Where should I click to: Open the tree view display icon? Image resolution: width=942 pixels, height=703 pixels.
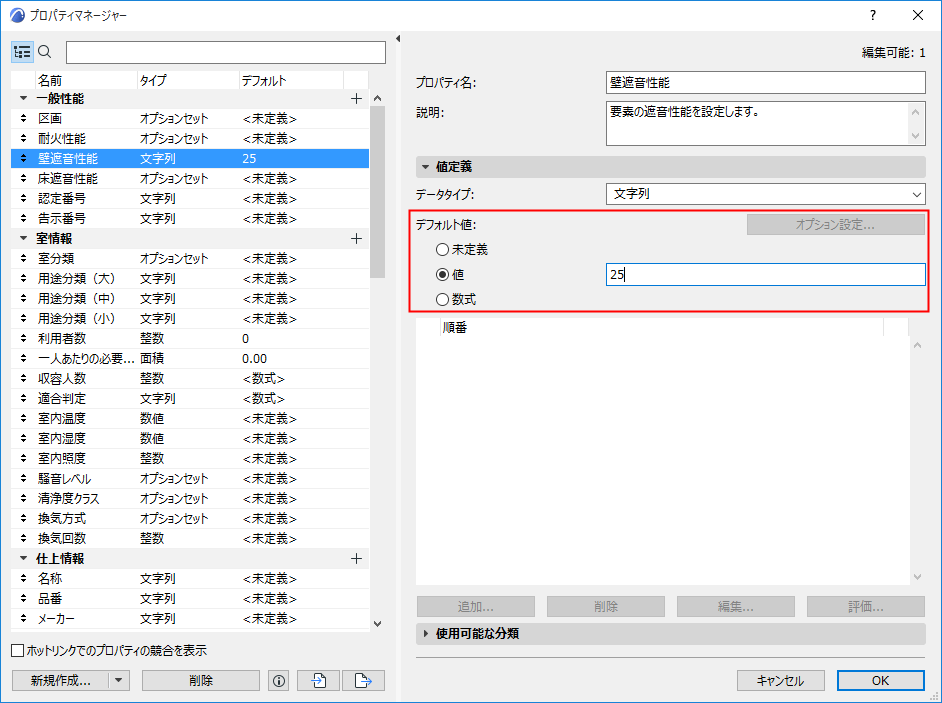pos(22,51)
